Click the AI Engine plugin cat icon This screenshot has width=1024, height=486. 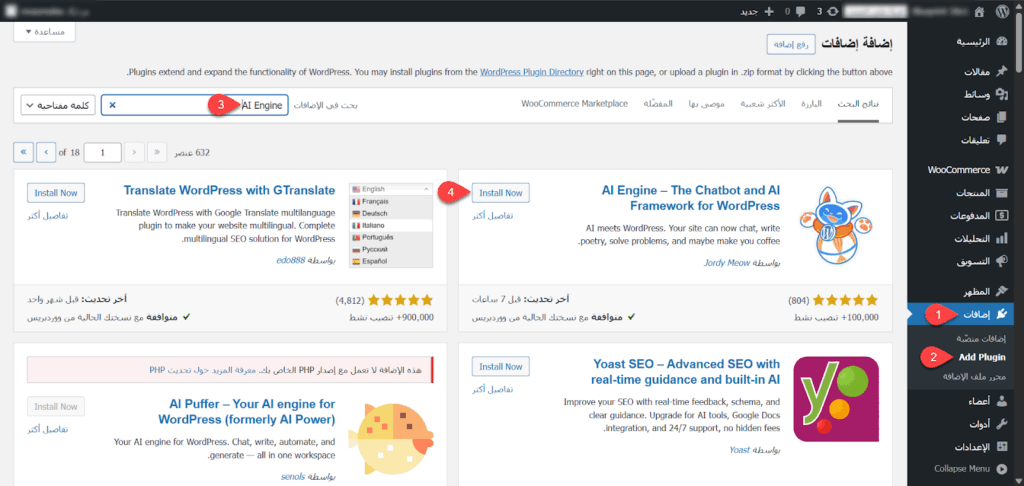tap(834, 227)
